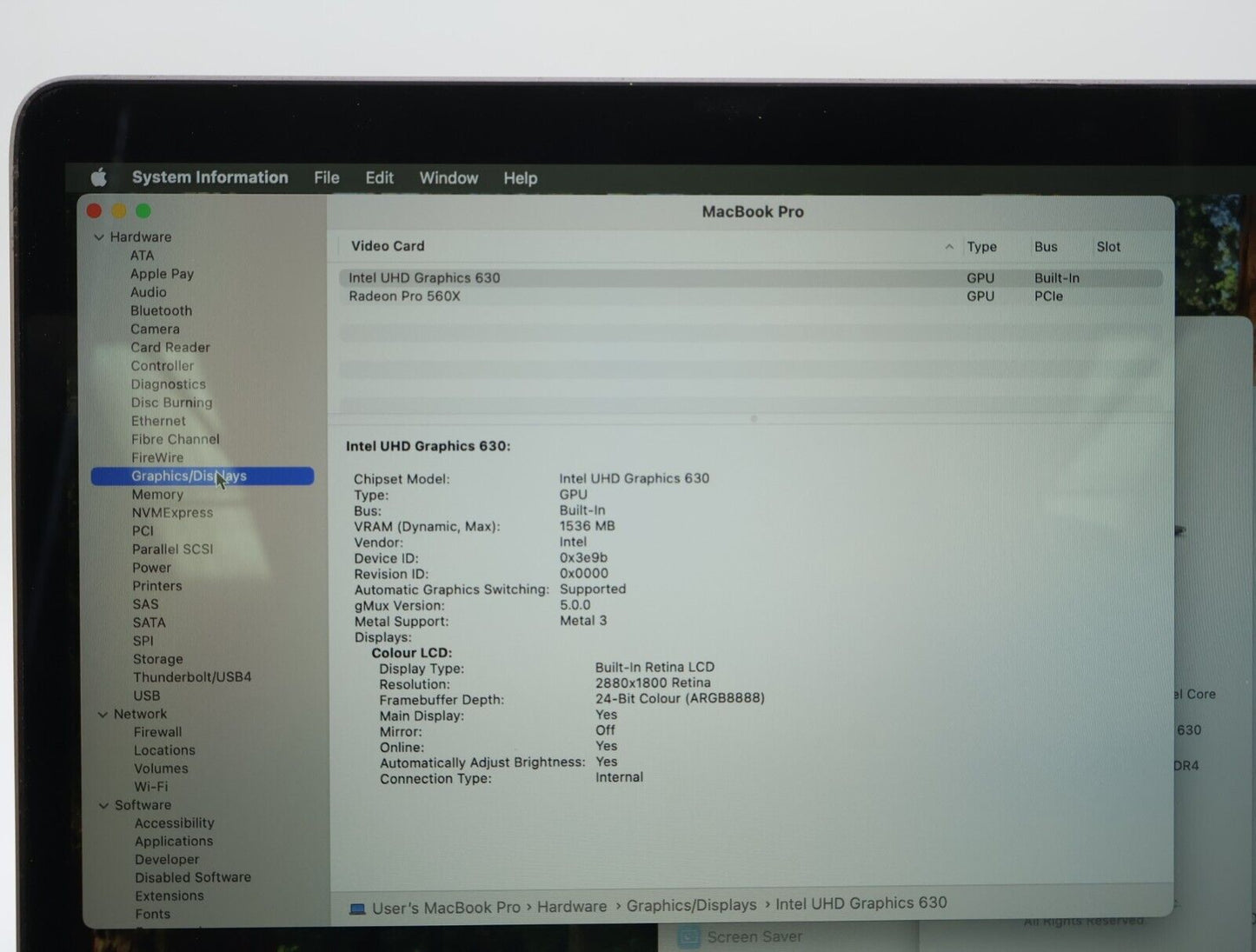Click Screen Saver in the background window

pyautogui.click(x=754, y=937)
